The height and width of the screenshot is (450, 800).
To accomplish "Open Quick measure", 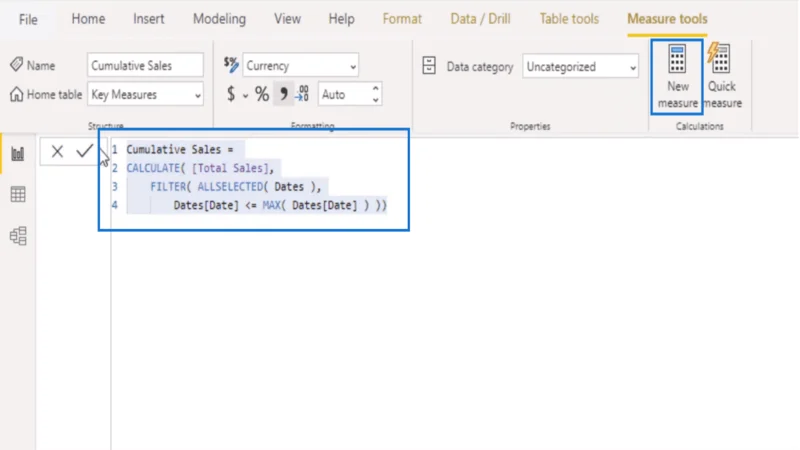I will tap(722, 77).
